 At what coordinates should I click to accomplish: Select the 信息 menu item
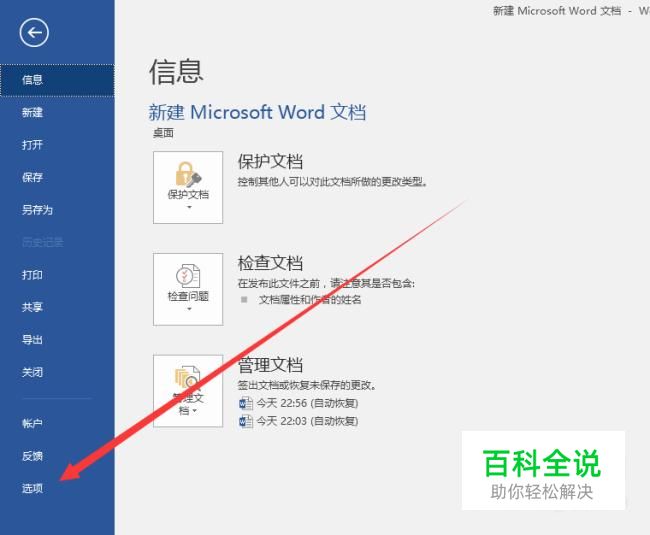point(57,80)
